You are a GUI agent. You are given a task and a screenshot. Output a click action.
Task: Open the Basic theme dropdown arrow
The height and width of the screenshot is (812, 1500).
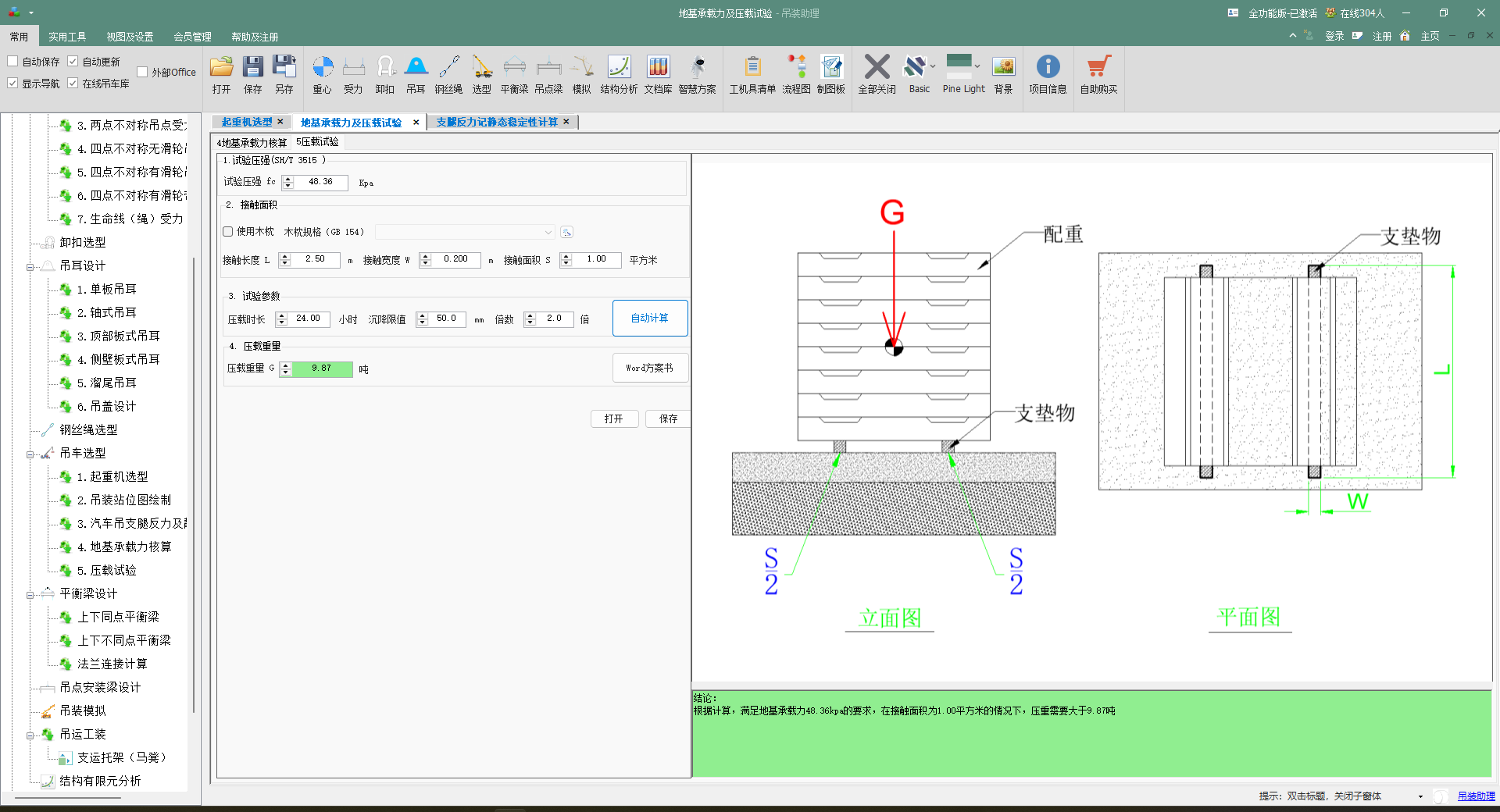coord(933,66)
